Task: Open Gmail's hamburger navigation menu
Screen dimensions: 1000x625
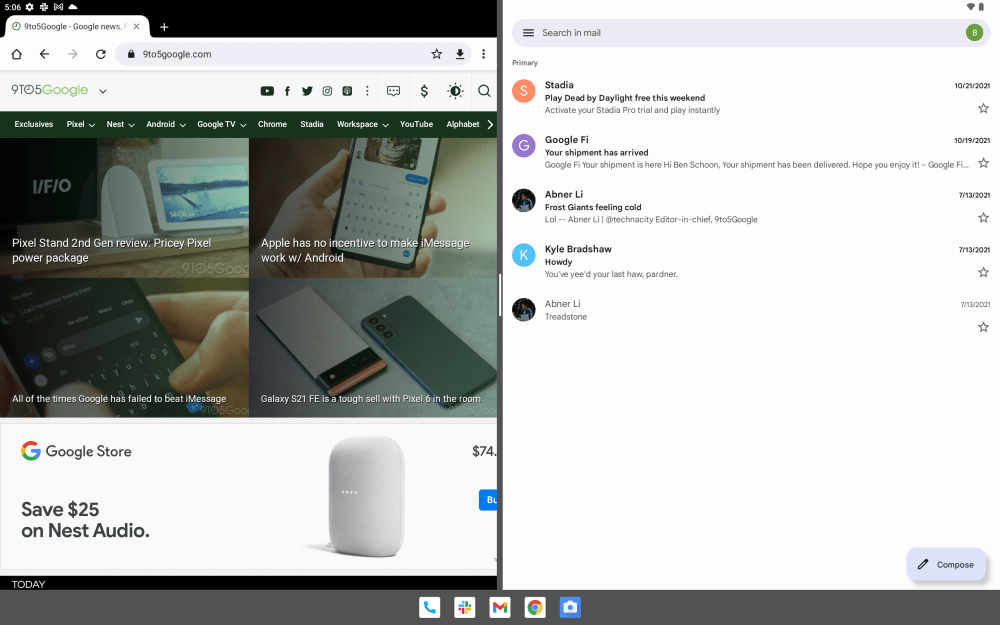Action: [x=528, y=33]
